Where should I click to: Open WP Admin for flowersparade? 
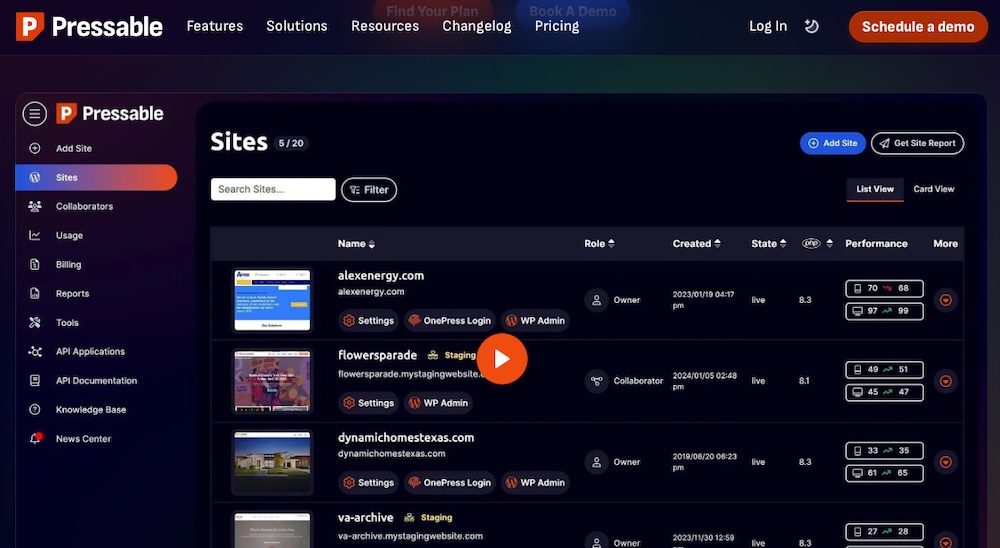(x=439, y=403)
